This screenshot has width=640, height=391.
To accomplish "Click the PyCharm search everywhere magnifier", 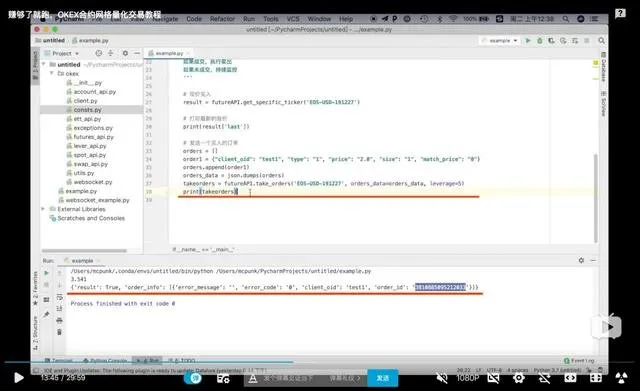I will click(x=601, y=40).
